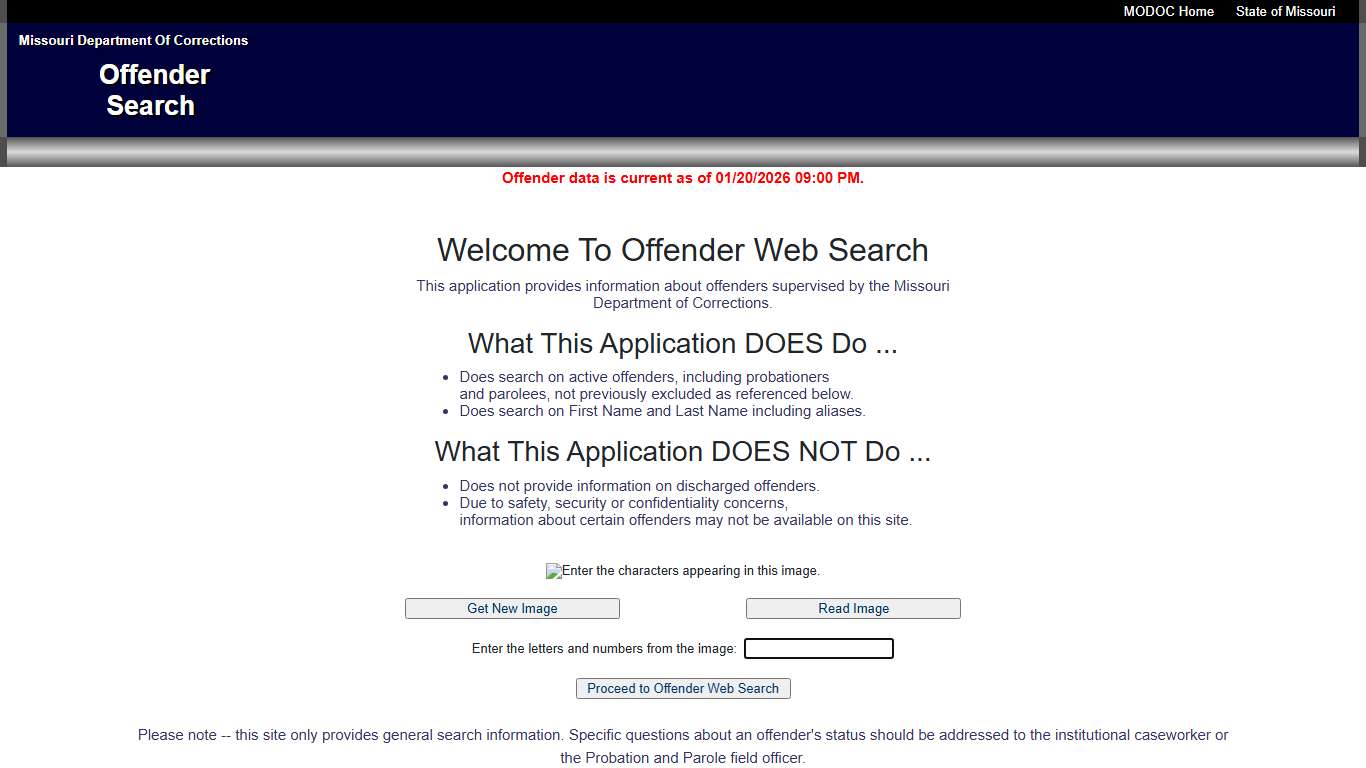Click inside the letters and numbers box
1366x768 pixels.
click(818, 648)
